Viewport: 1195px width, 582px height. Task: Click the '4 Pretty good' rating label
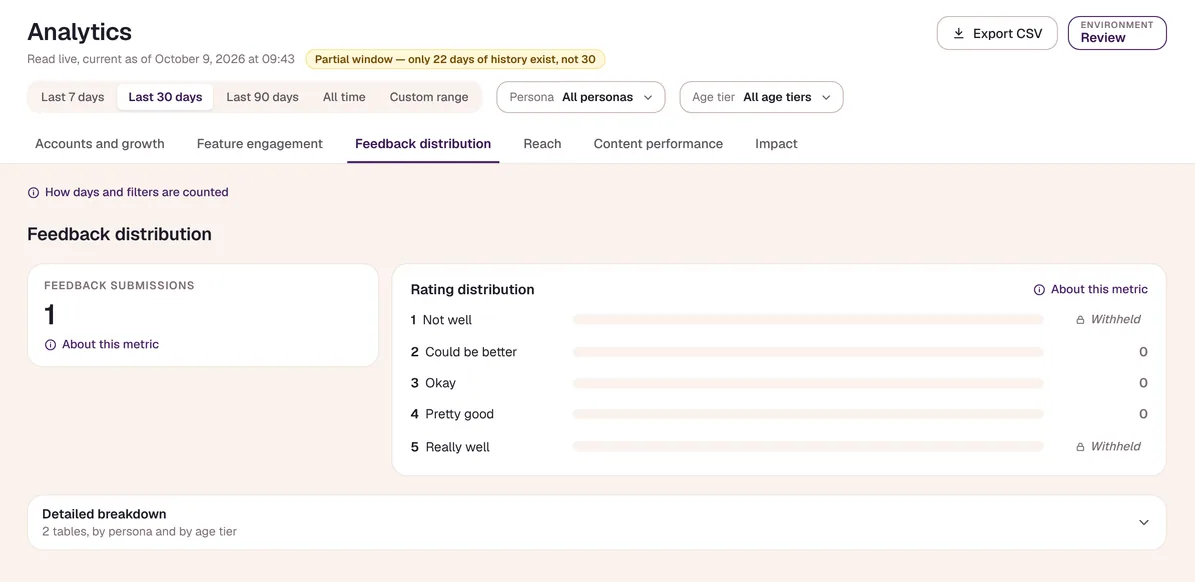point(453,414)
